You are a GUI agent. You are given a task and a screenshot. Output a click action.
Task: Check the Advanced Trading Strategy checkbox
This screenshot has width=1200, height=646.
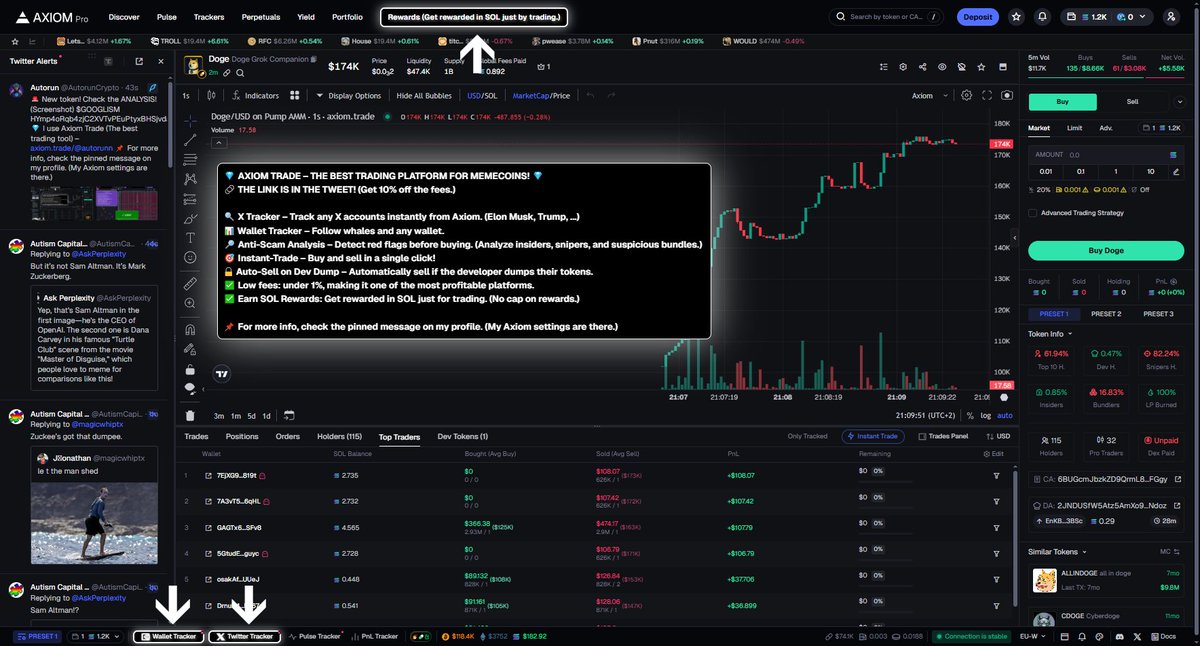1033,213
